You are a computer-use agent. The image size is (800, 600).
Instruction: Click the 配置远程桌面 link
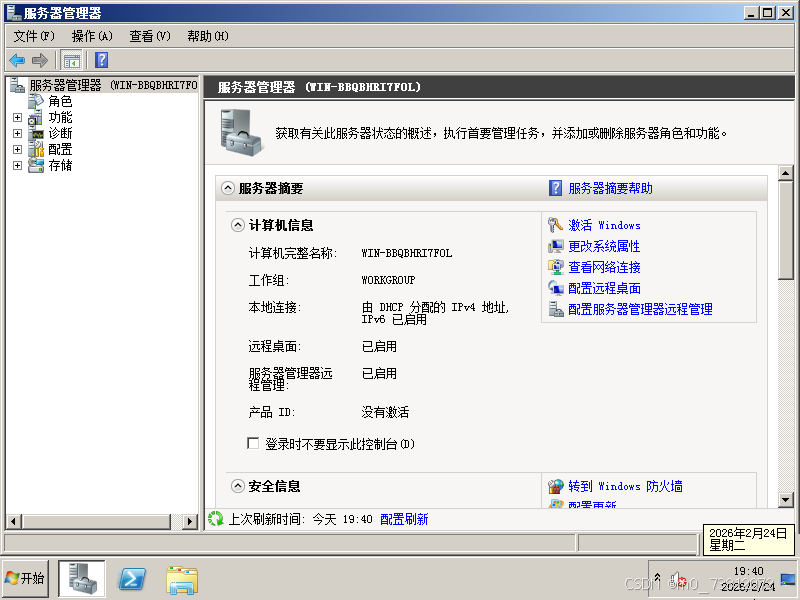coord(605,288)
